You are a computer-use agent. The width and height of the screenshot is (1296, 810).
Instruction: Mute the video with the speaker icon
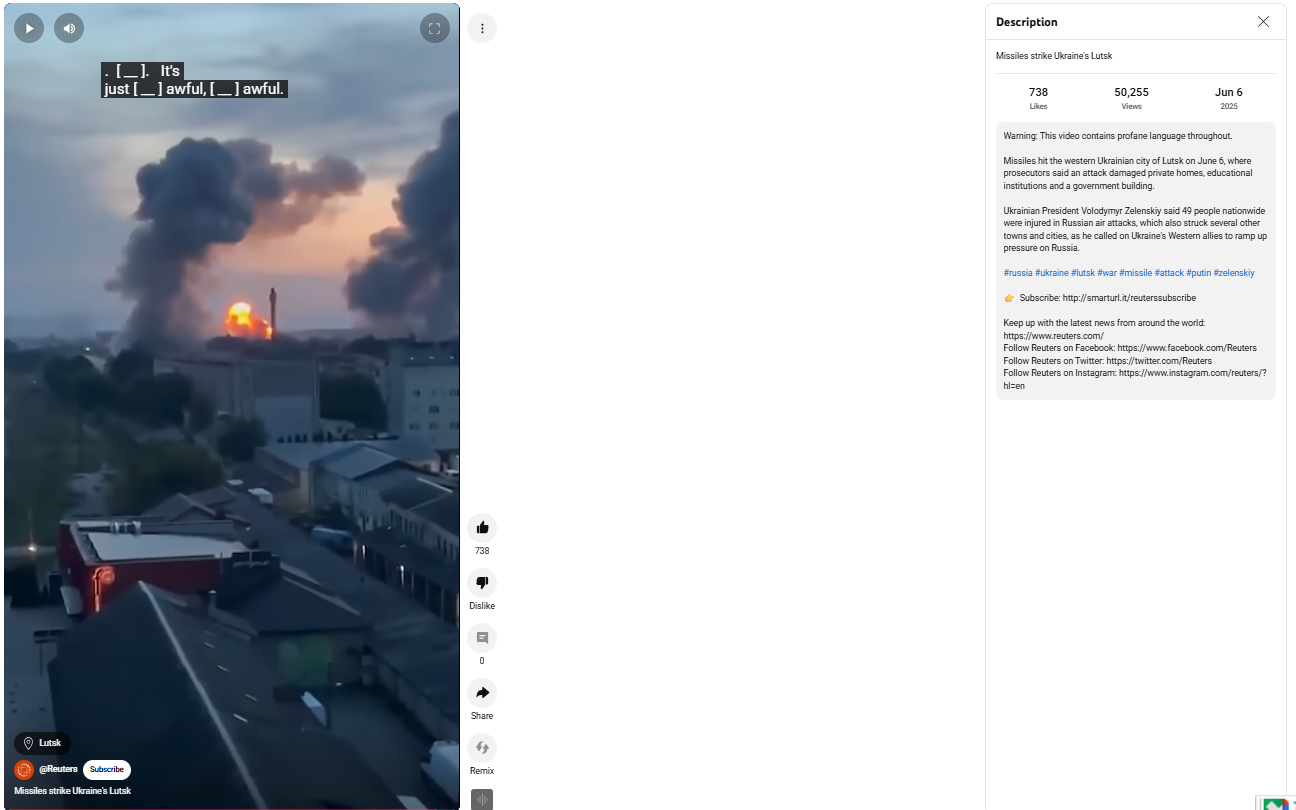69,28
